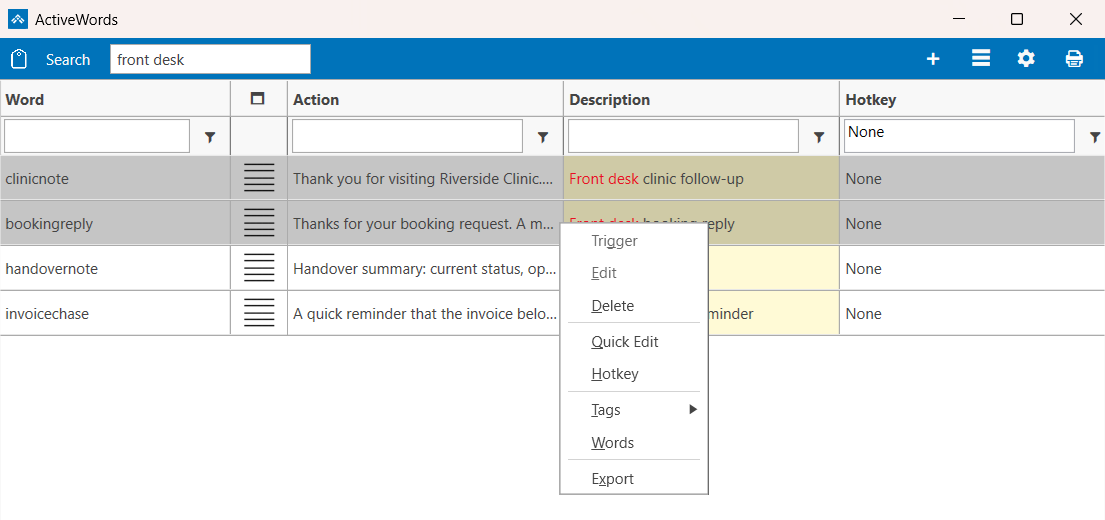1105x520 pixels.
Task: Click the Description column filter input
Action: click(x=683, y=136)
